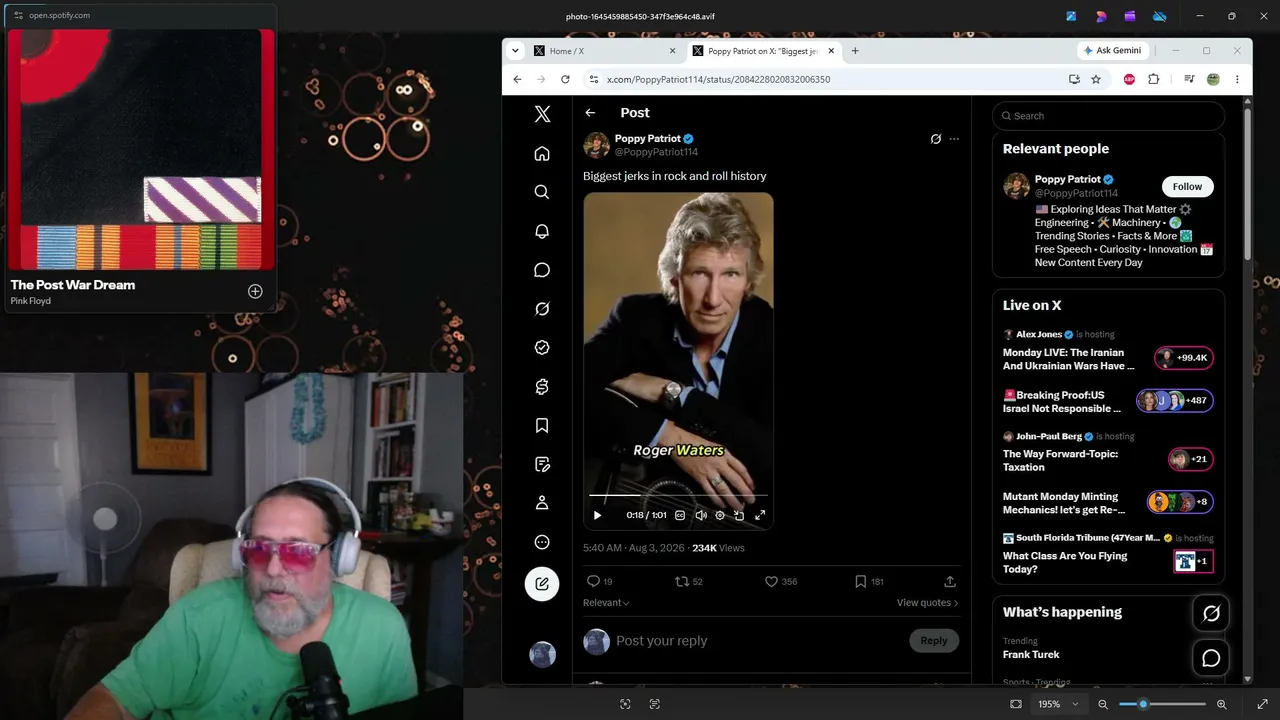Open Chrome three-dot menu
The height and width of the screenshot is (720, 1280).
click(x=1237, y=79)
